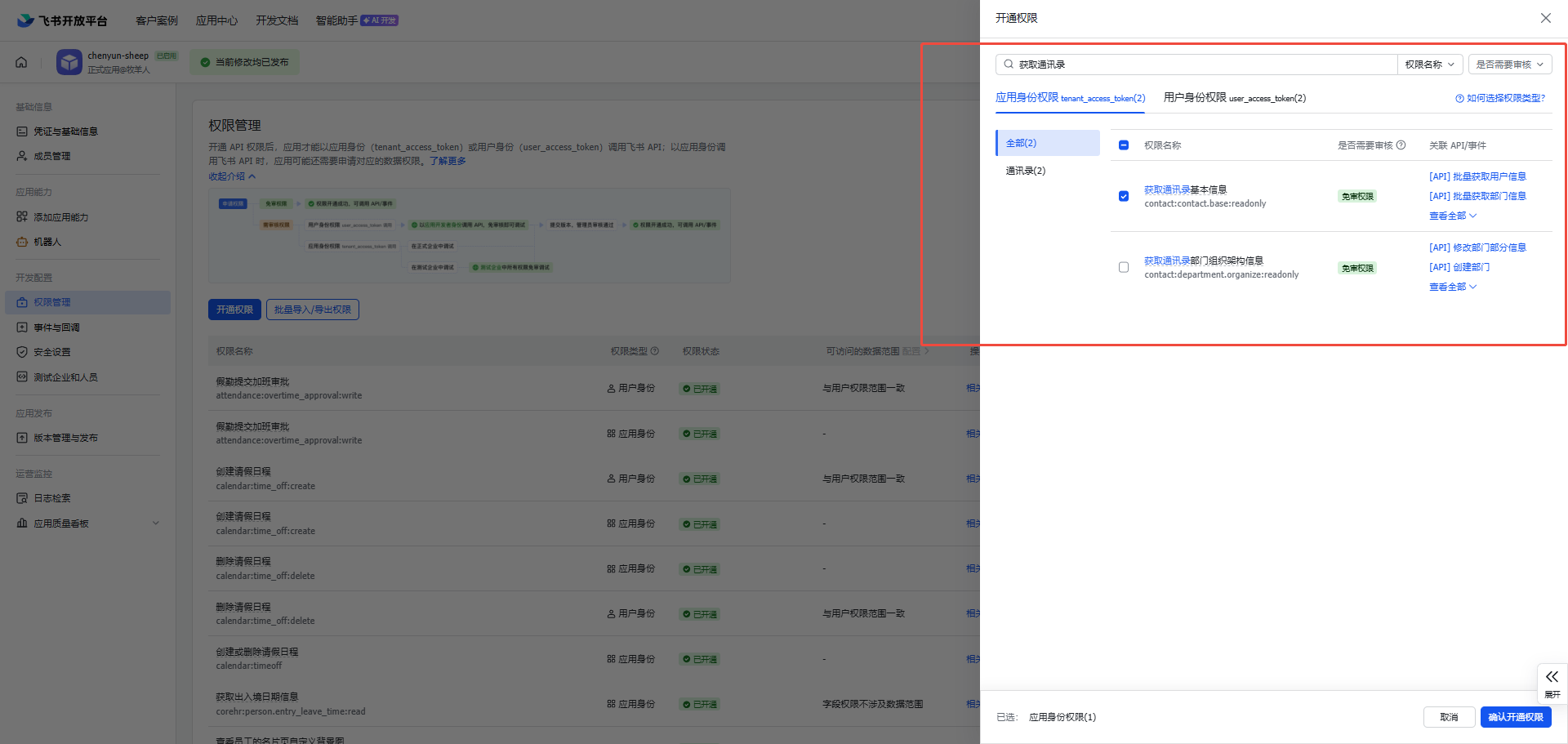
Task: Open the [API] 创建部门 link
Action: (x=1459, y=267)
